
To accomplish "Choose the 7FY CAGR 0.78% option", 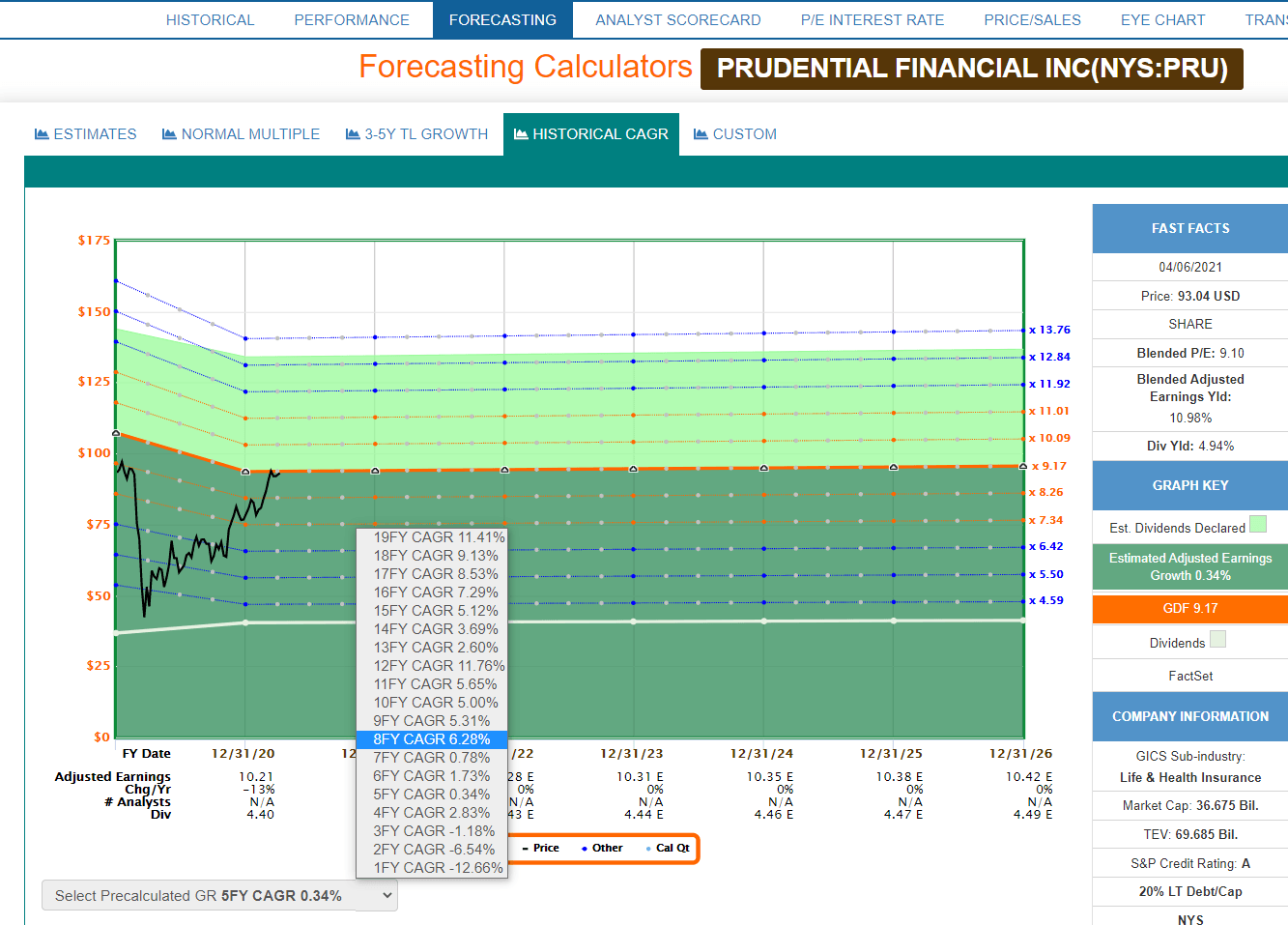I will click(432, 758).
